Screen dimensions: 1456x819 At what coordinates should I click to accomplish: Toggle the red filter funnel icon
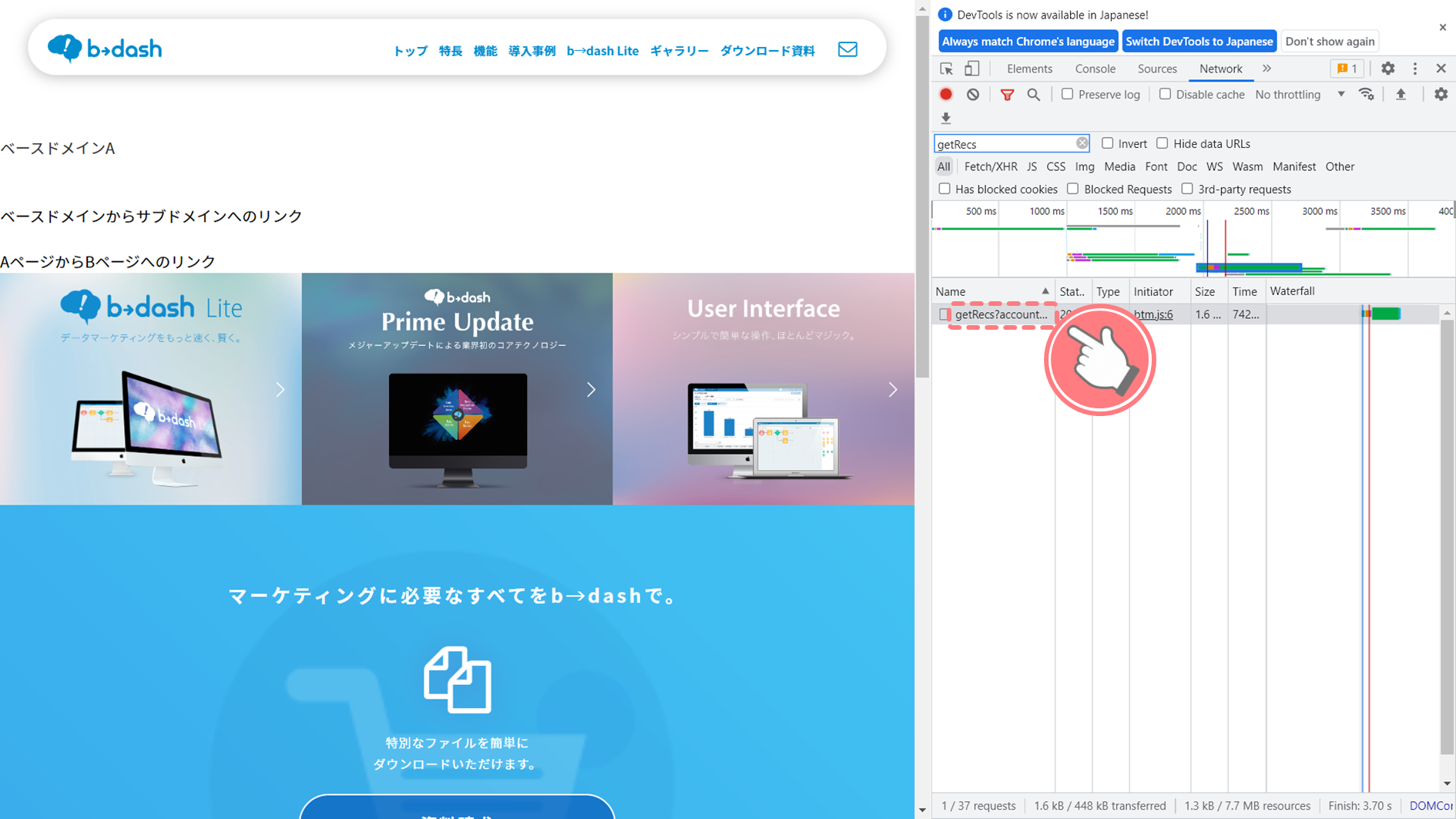[1007, 94]
